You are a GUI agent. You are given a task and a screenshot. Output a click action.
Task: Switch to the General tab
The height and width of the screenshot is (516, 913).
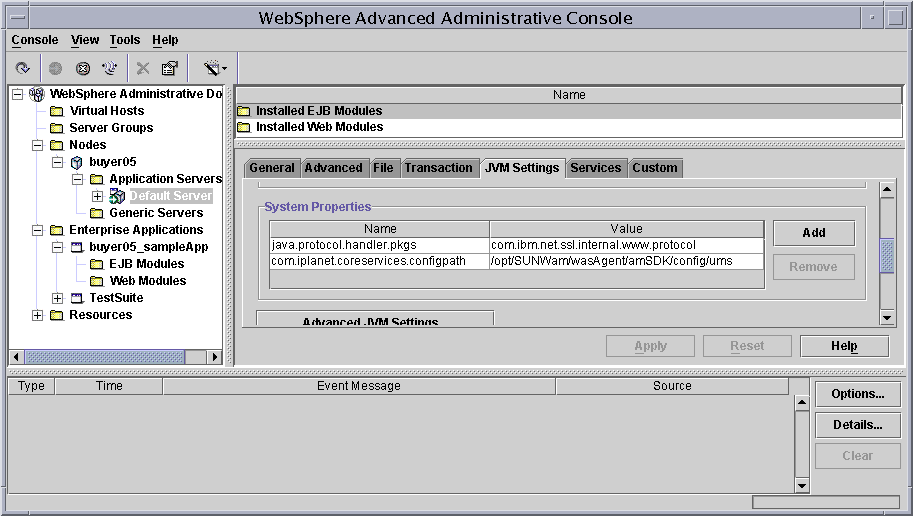point(272,168)
